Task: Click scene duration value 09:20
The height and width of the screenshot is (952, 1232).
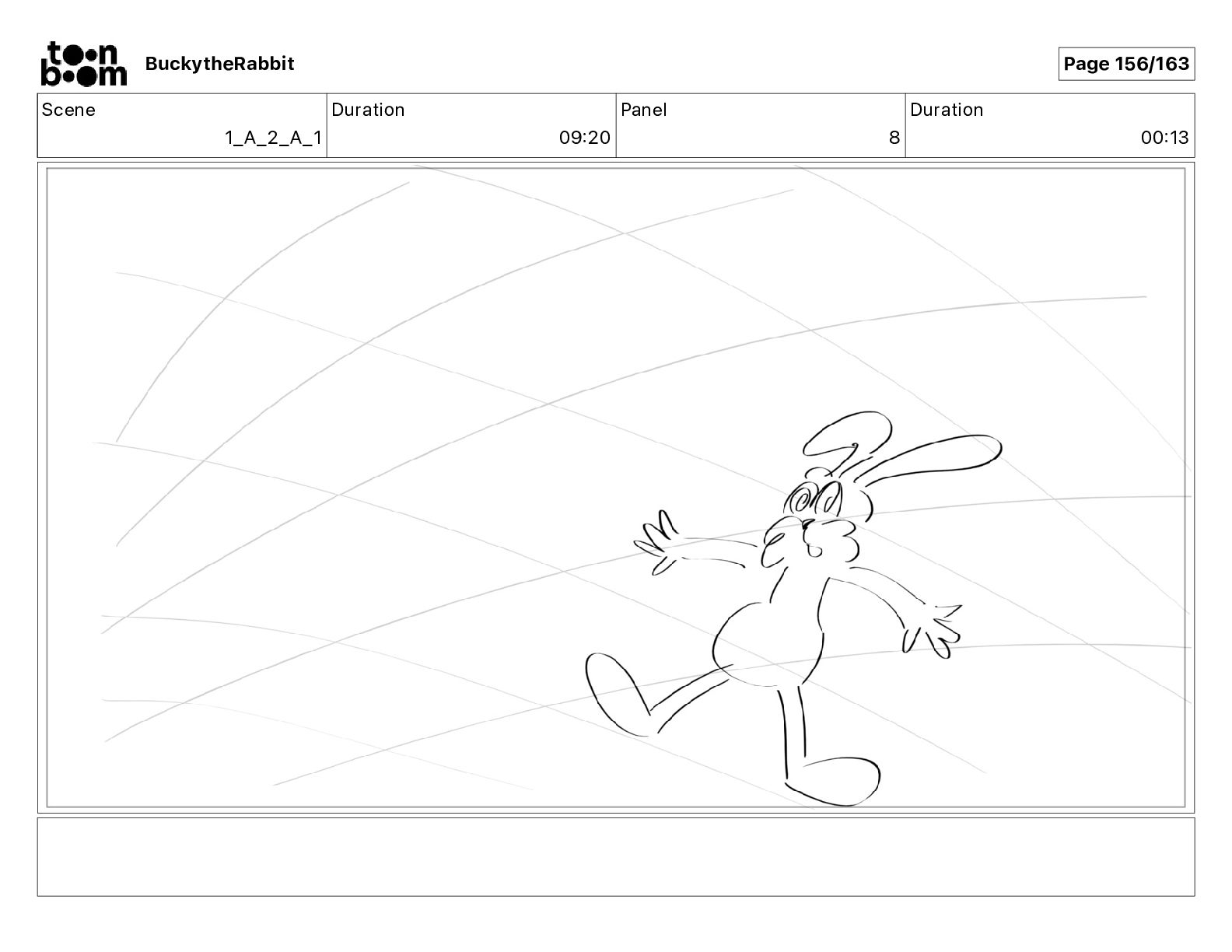Action: pyautogui.click(x=585, y=138)
